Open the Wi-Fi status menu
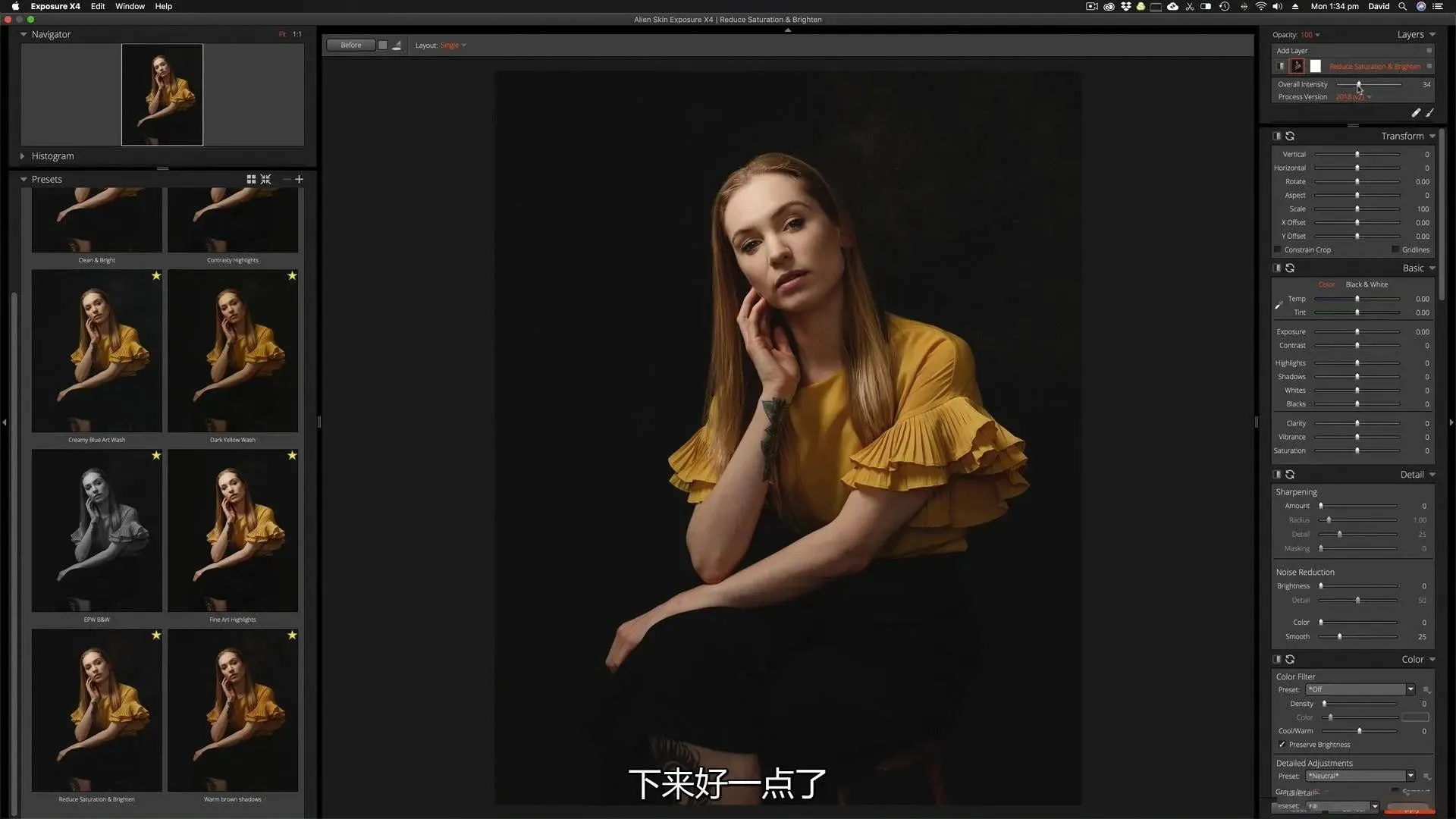 tap(1260, 6)
